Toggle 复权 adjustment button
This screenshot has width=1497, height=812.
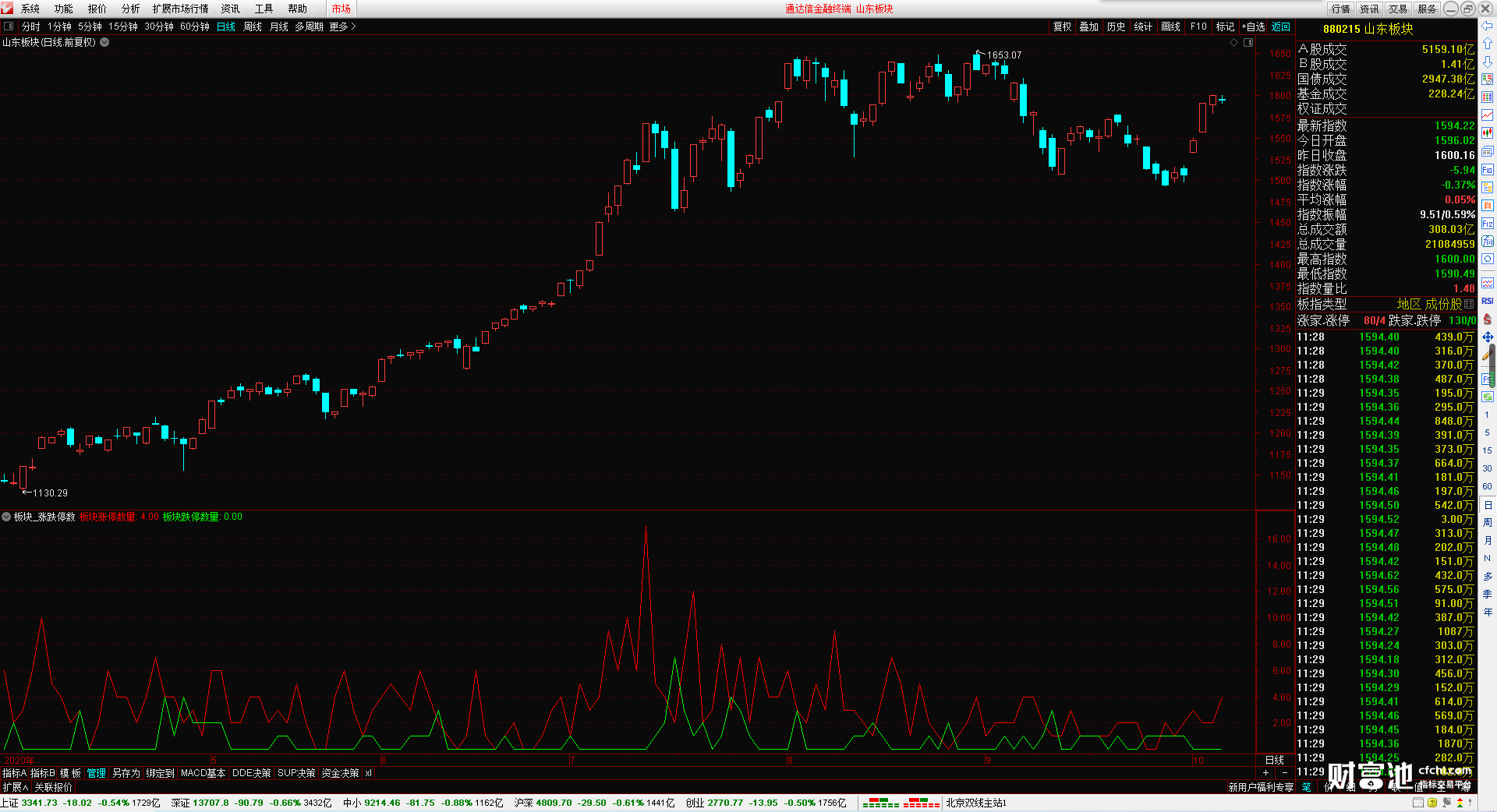1063,26
